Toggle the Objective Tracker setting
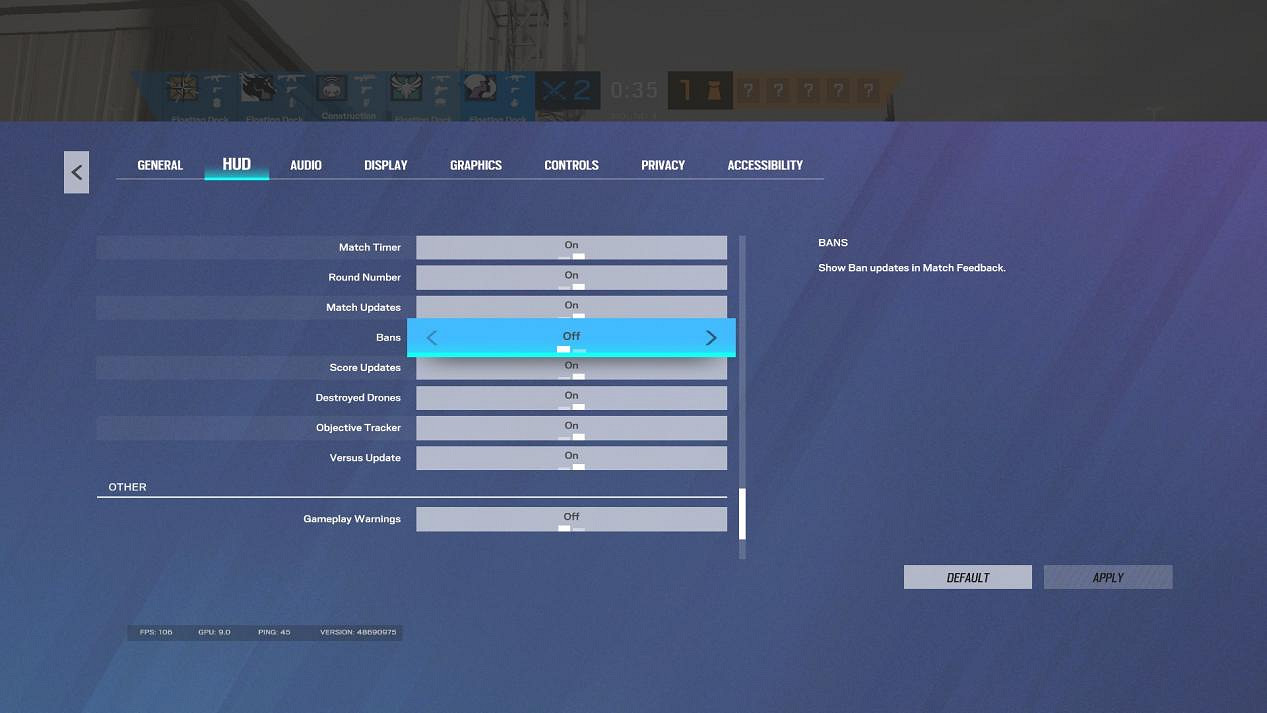 pyautogui.click(x=571, y=428)
